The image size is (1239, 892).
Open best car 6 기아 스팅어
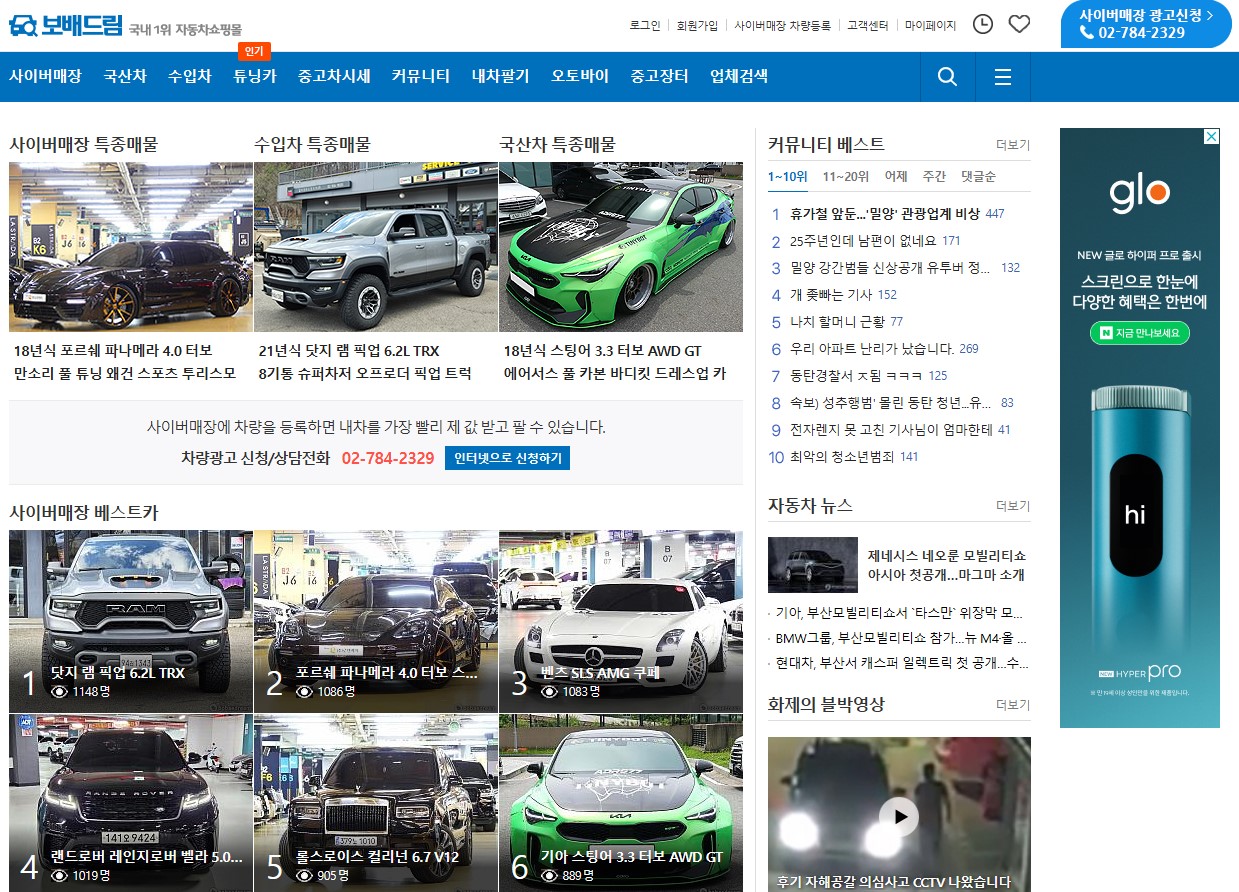pyautogui.click(x=621, y=803)
